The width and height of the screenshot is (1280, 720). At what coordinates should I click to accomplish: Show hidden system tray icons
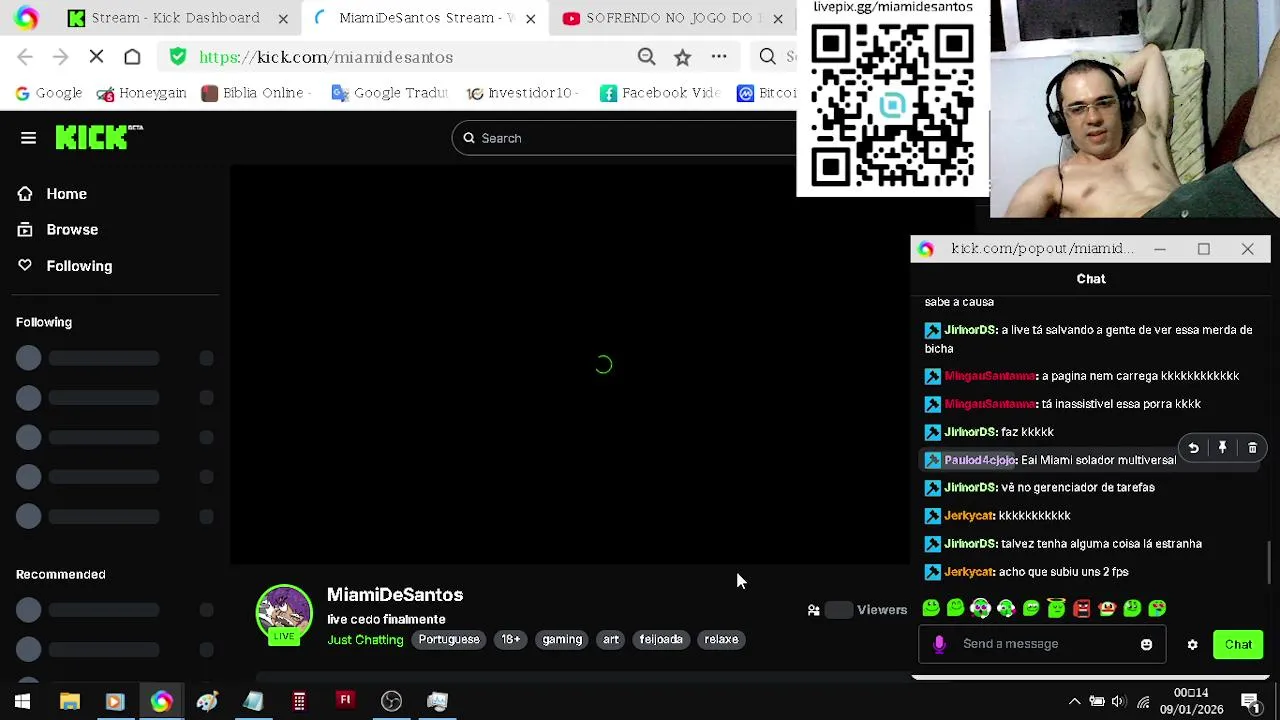[1074, 701]
